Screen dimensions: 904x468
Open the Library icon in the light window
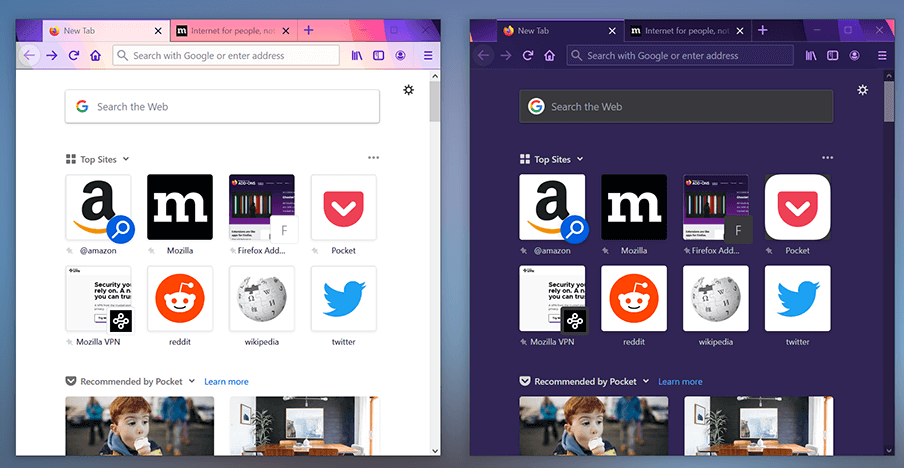pyautogui.click(x=357, y=55)
